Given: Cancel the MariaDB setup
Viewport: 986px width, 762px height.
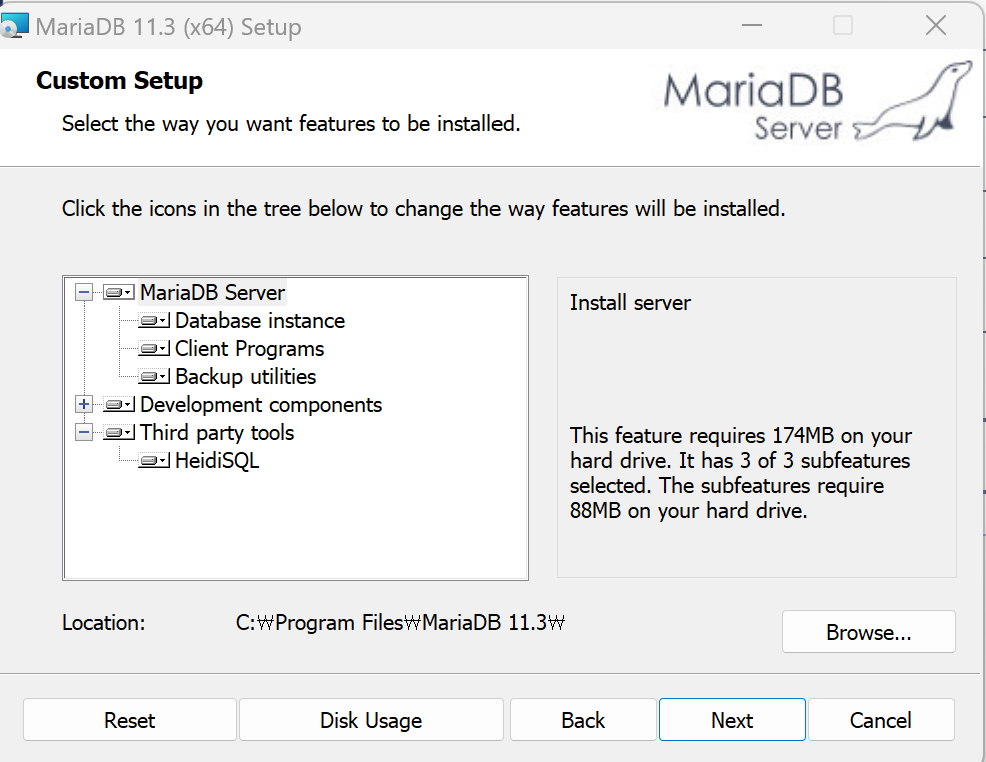Looking at the screenshot, I should tap(880, 720).
